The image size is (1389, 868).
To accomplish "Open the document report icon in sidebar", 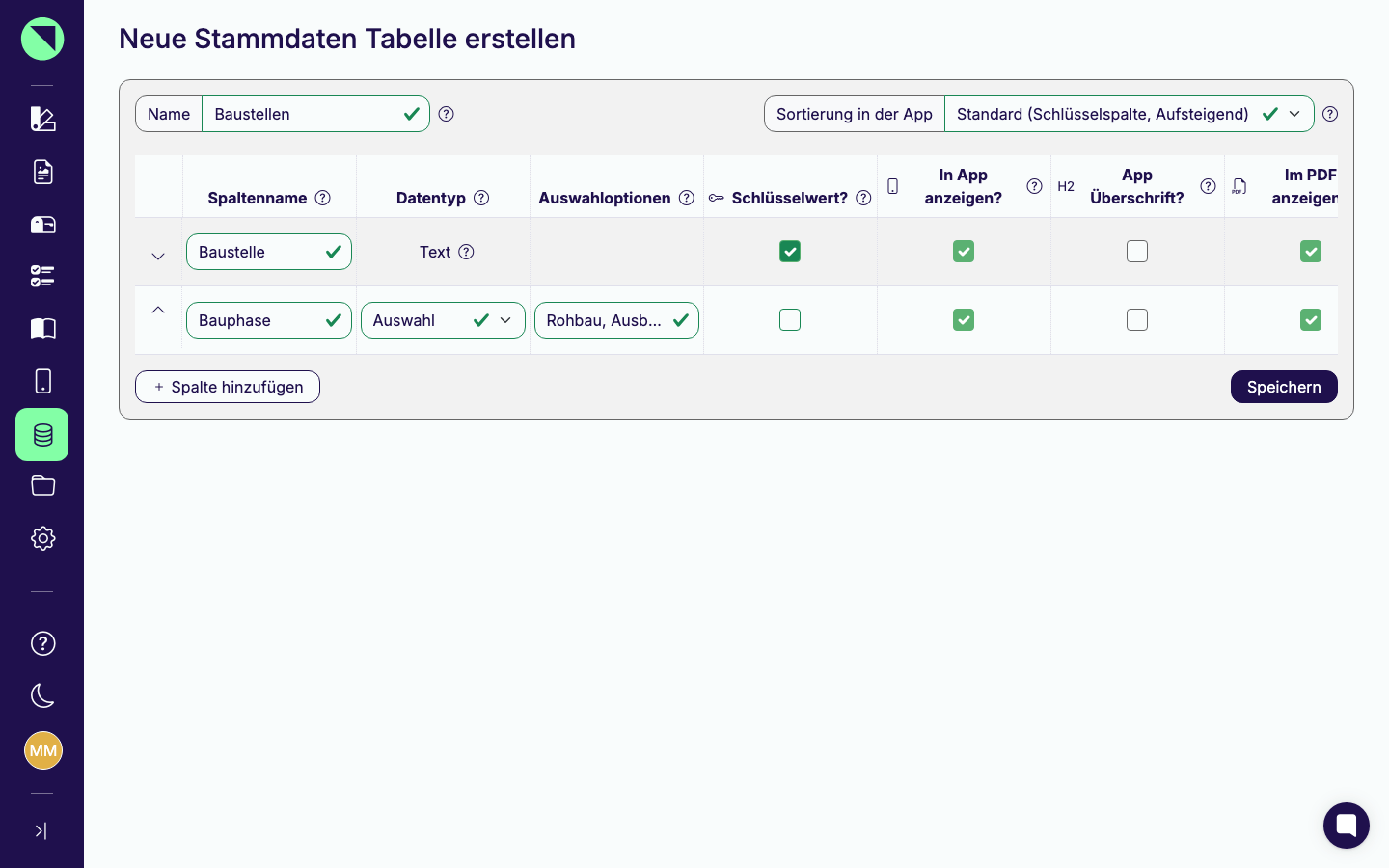I will coord(42,172).
